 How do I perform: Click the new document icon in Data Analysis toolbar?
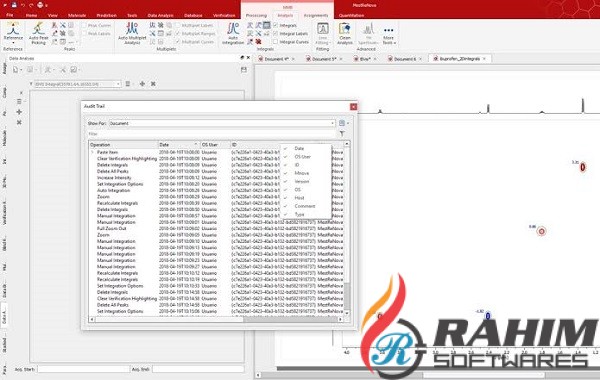[15, 70]
